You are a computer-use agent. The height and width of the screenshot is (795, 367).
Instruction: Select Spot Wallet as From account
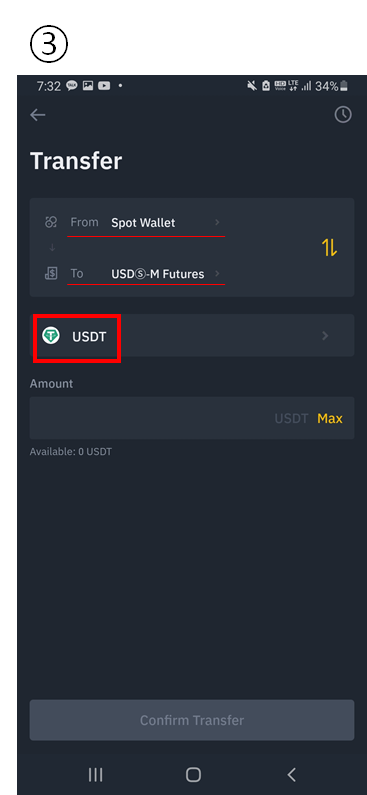tap(143, 223)
